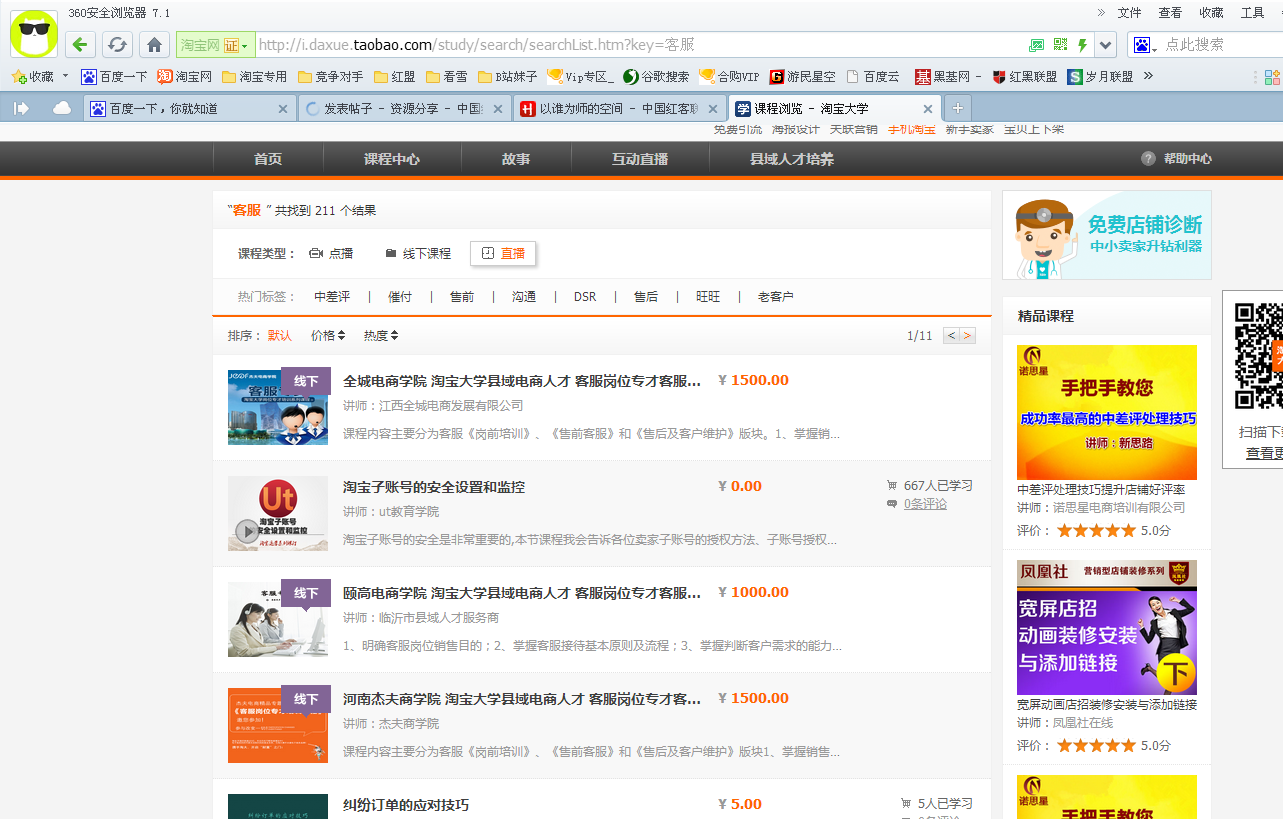Image resolution: width=1283 pixels, height=819 pixels.
Task: Select the 点播 course type
Action: click(x=331, y=254)
